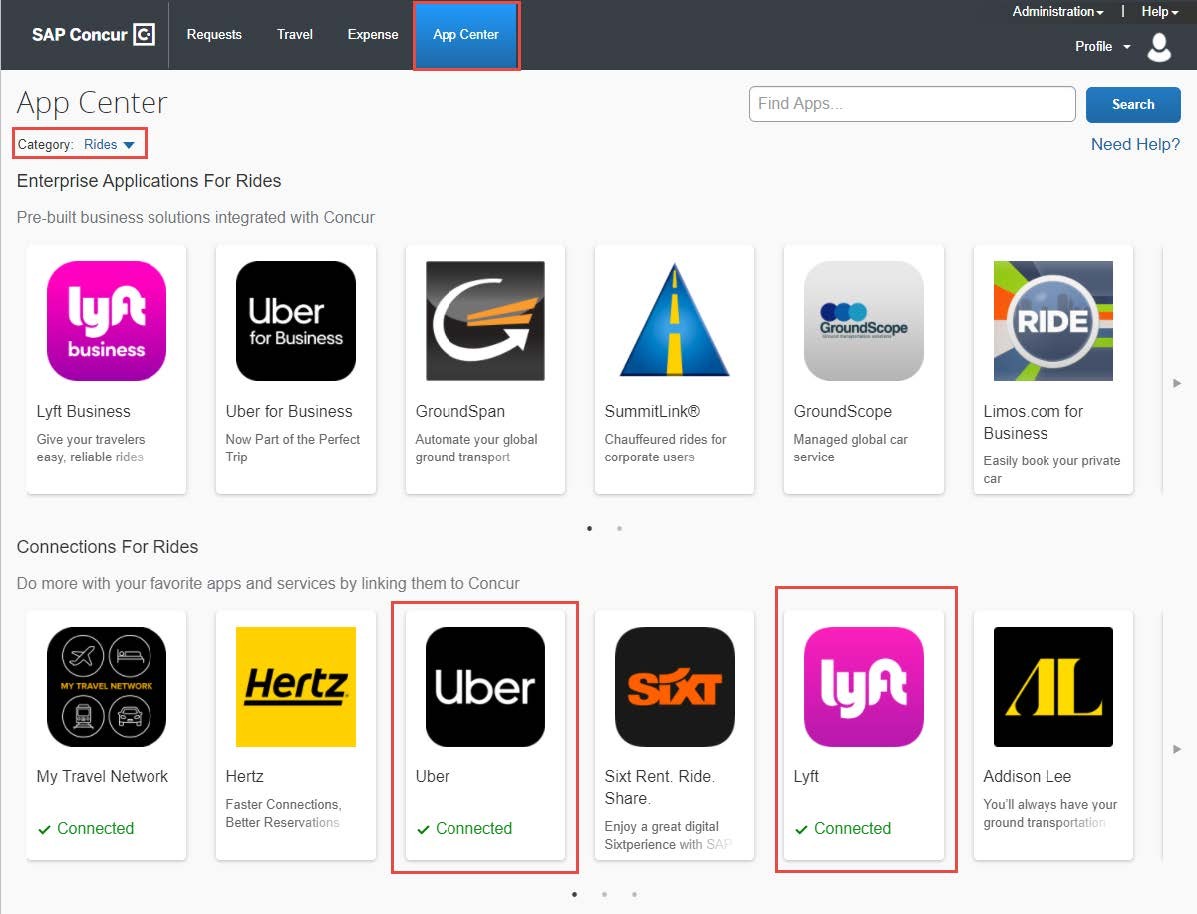Screen dimensions: 1197x914
Task: Open the GroundSpan title text
Action: point(460,412)
